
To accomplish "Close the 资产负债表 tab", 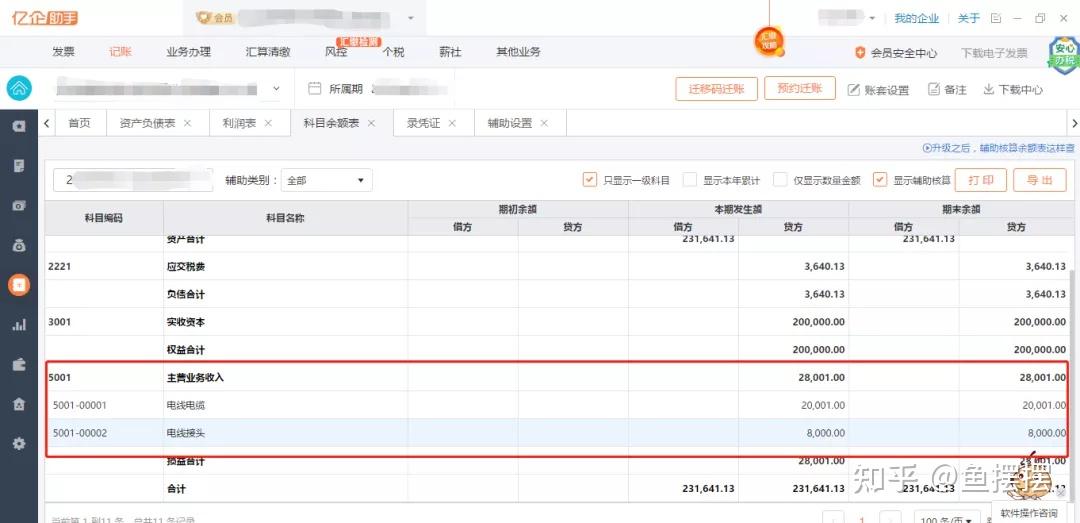I will [187, 123].
